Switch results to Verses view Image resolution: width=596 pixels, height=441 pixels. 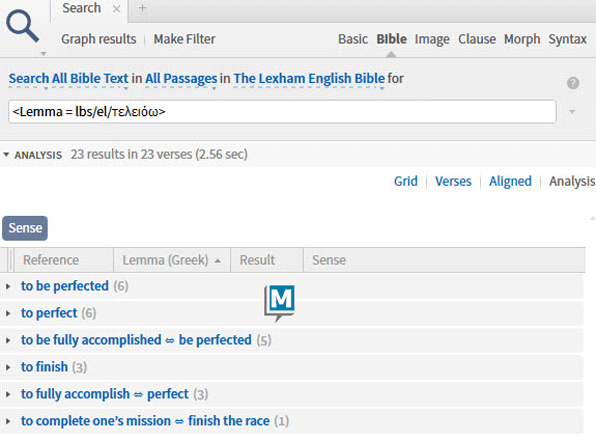click(x=453, y=181)
